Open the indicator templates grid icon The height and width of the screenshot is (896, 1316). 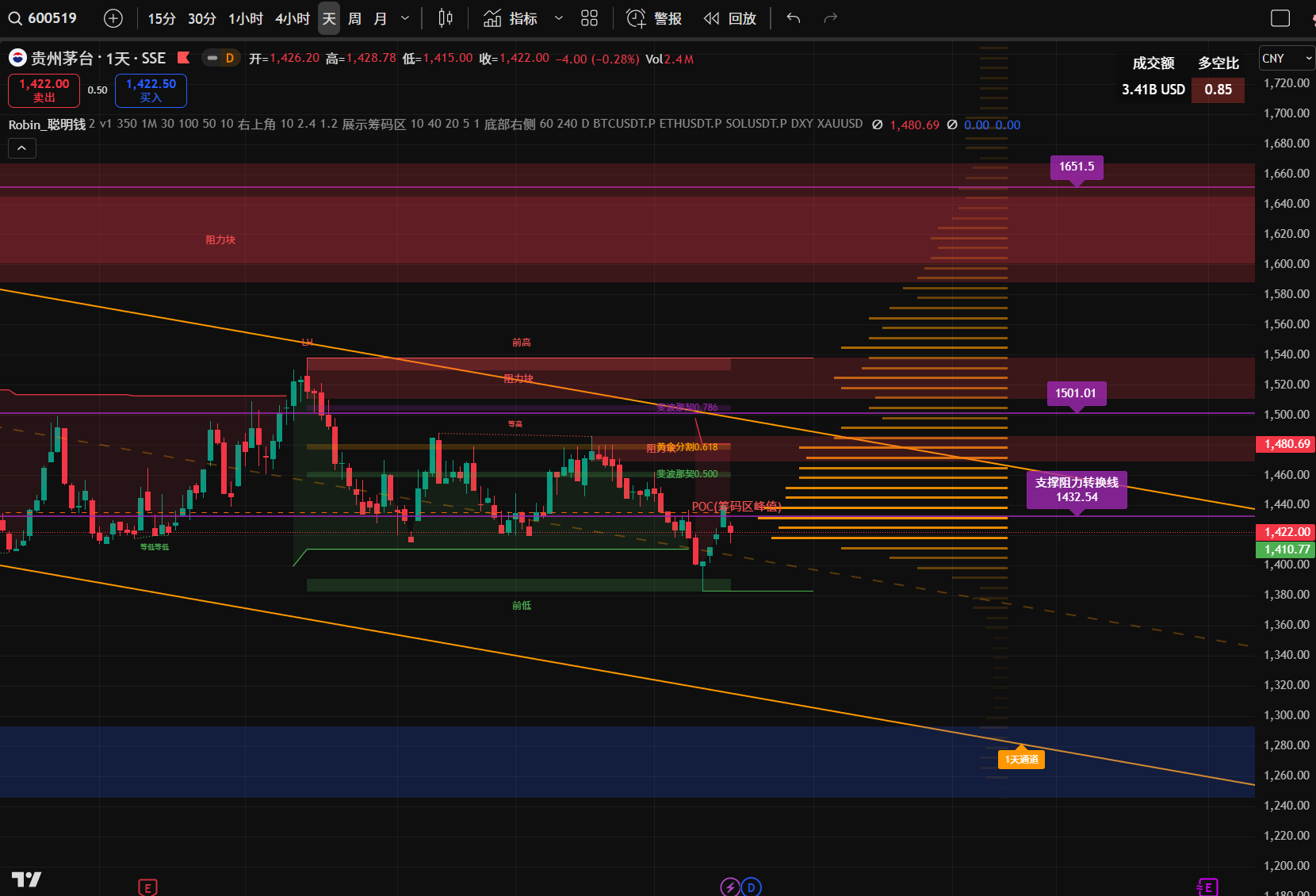[589, 18]
